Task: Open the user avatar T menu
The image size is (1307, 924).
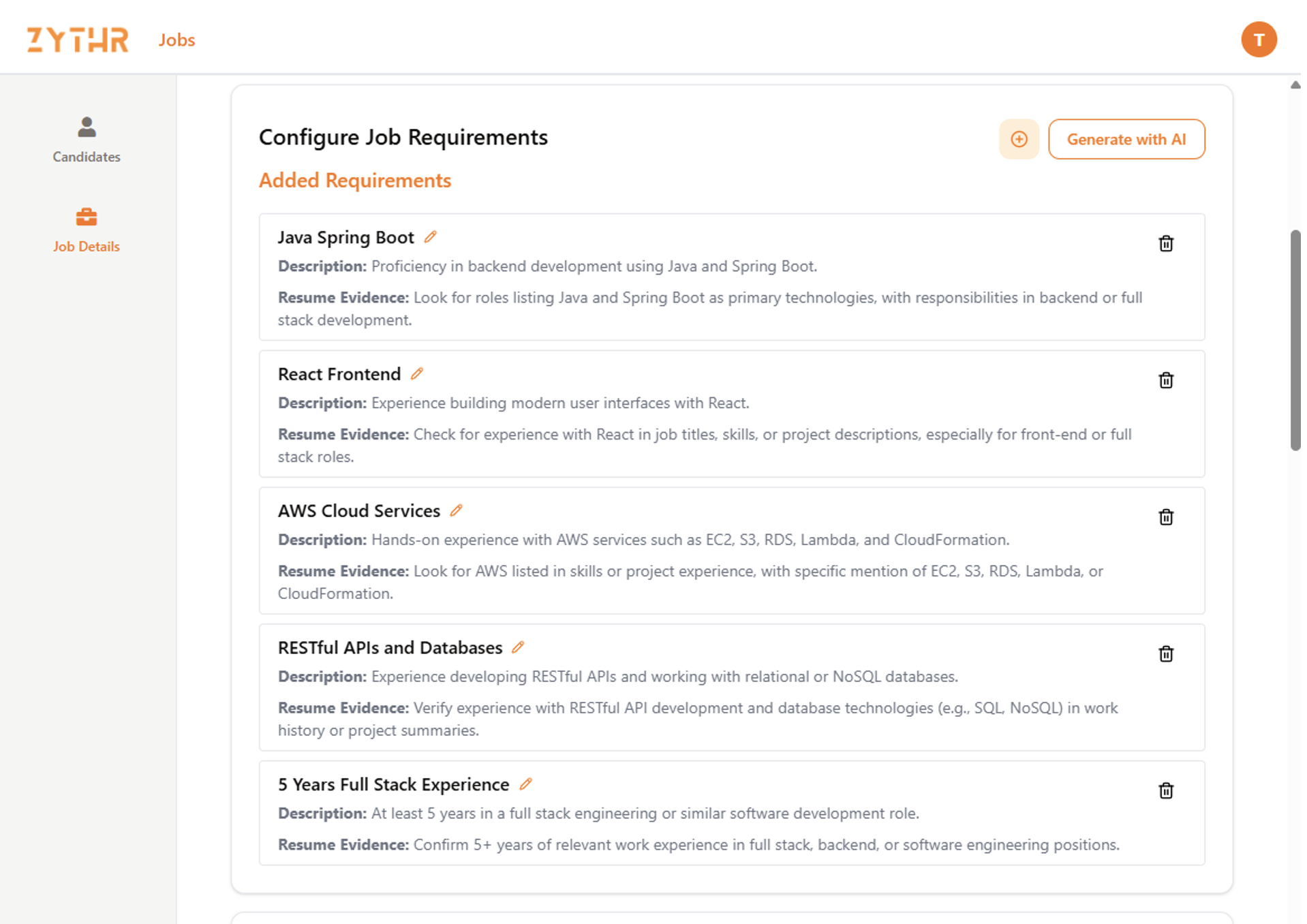Action: coord(1258,40)
